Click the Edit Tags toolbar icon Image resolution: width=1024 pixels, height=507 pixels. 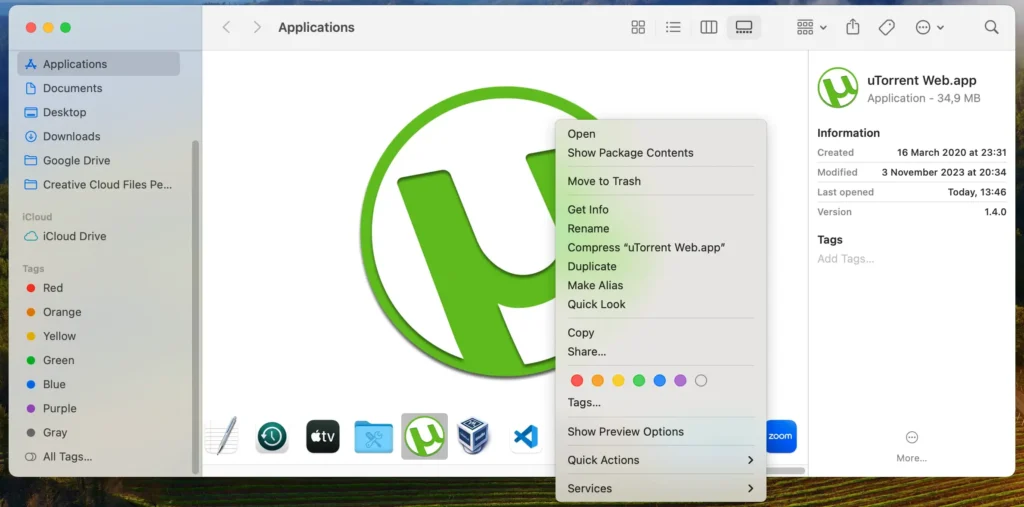click(886, 27)
